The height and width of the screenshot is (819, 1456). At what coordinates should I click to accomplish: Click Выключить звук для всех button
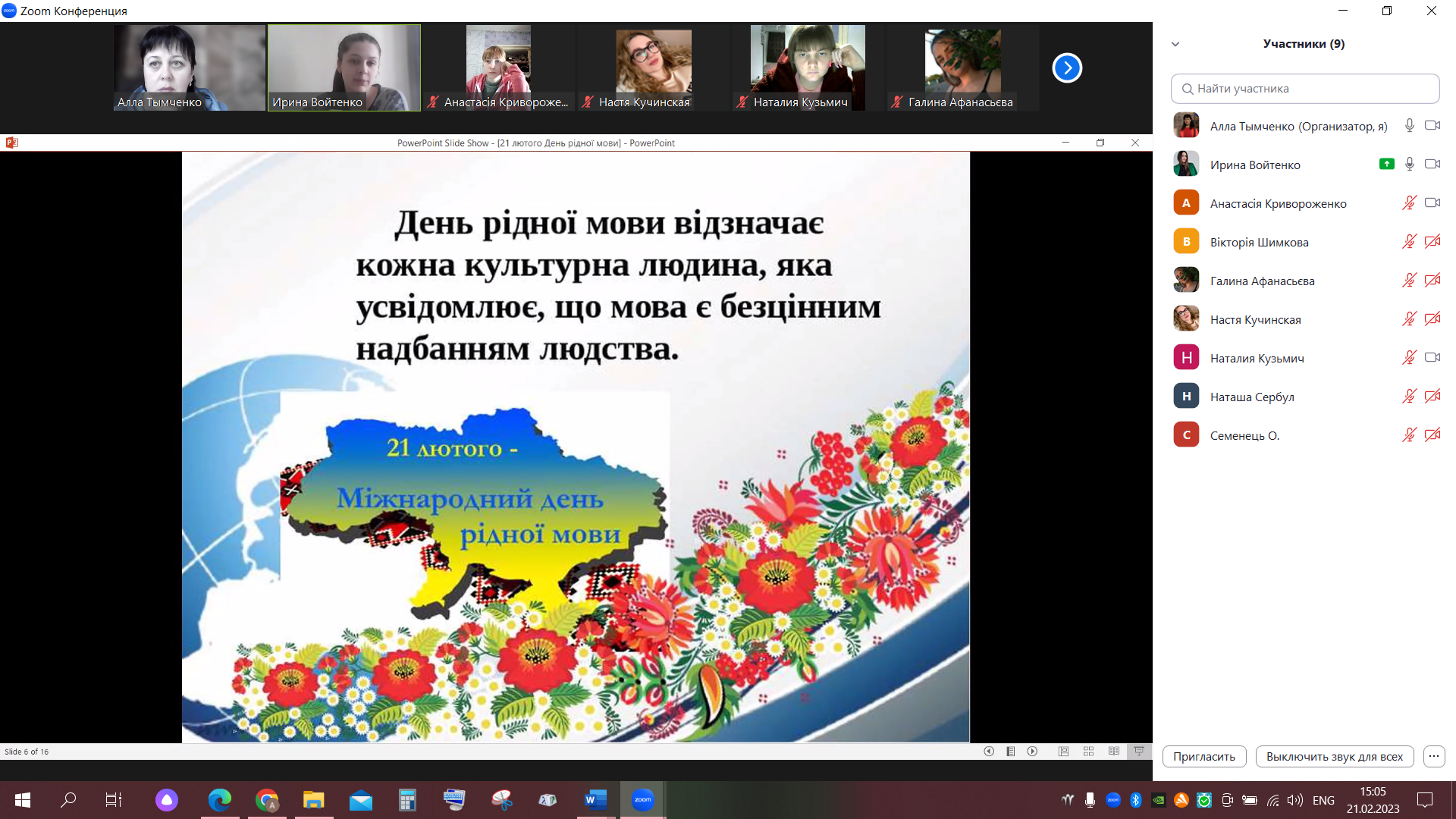(1334, 756)
